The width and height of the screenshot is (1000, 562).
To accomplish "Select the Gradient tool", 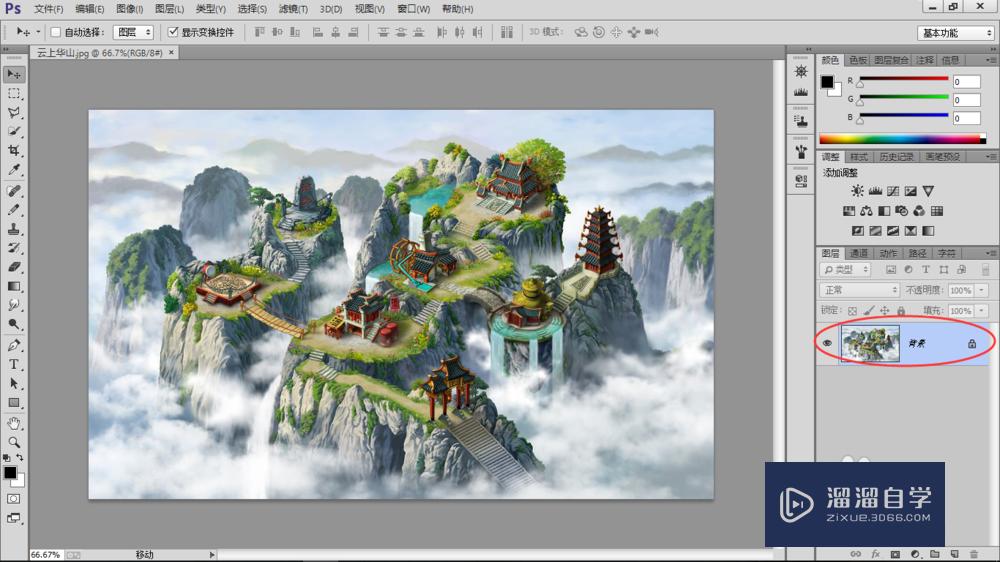I will 14,286.
